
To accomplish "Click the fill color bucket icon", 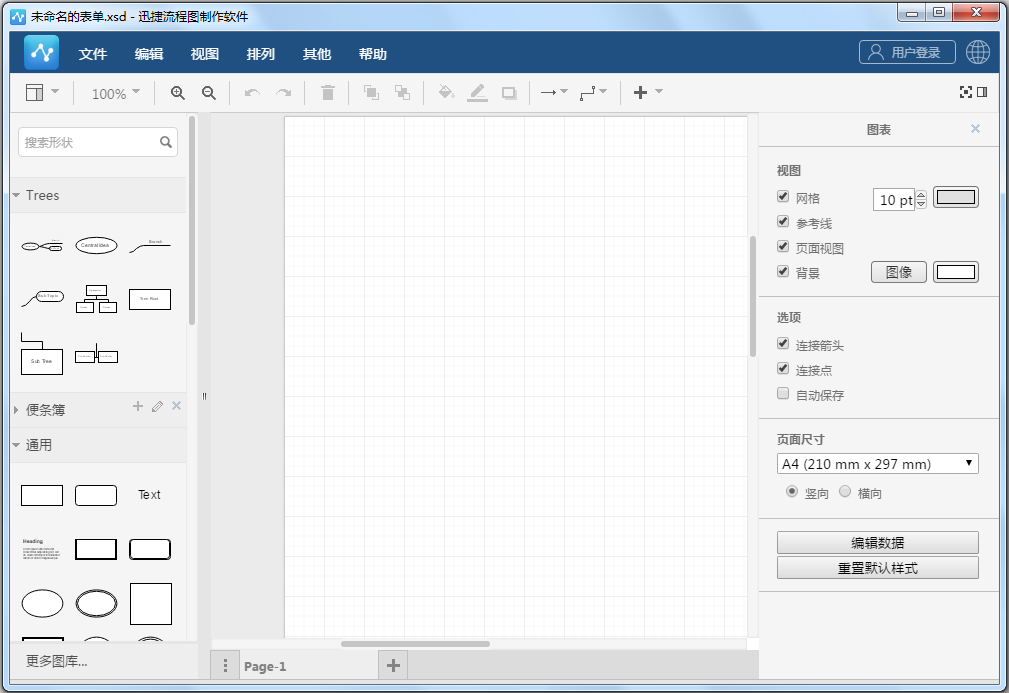I will 446,93.
